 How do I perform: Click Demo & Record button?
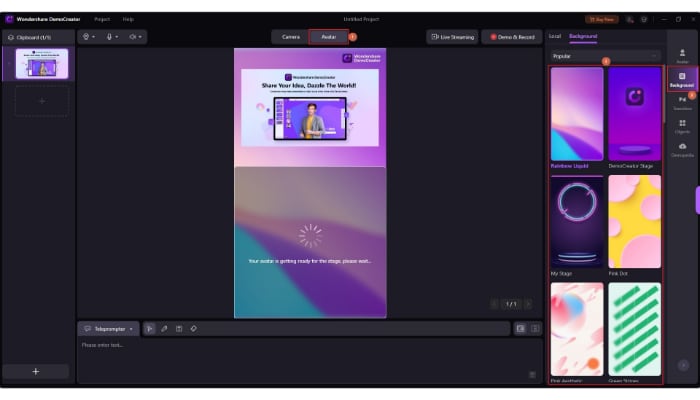pos(512,37)
